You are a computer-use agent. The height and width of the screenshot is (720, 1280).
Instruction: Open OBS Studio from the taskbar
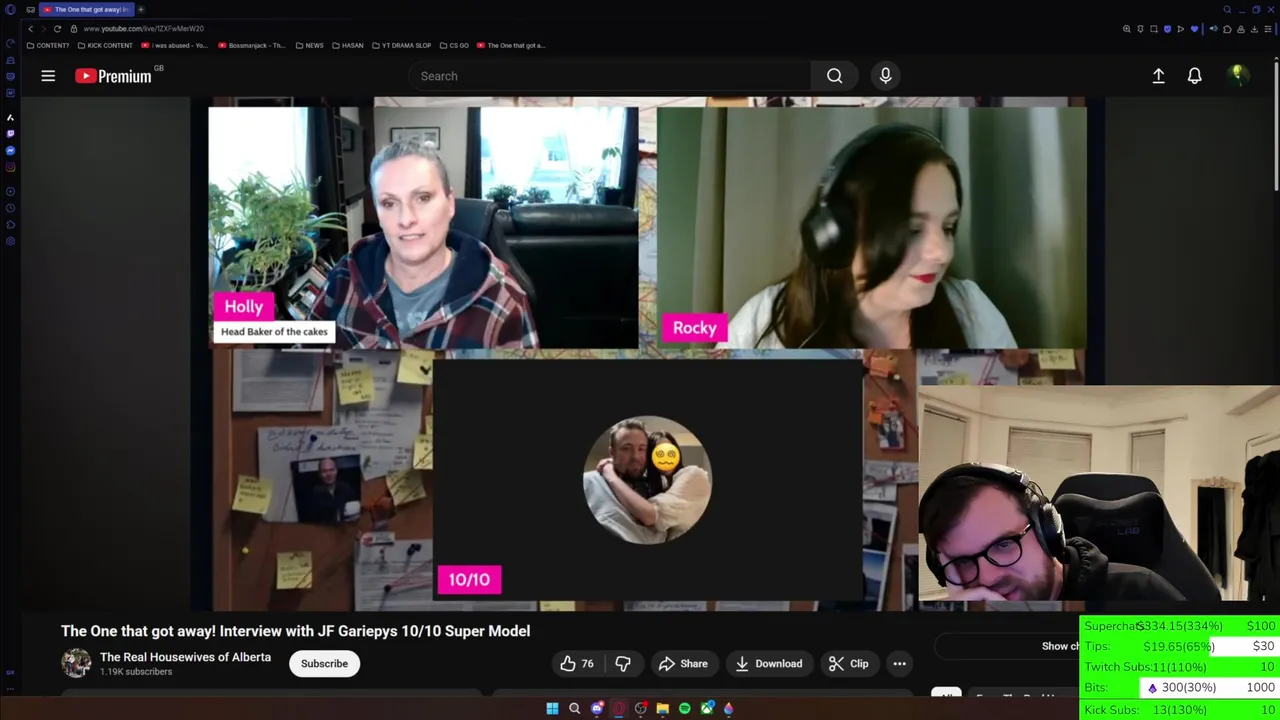(x=641, y=708)
